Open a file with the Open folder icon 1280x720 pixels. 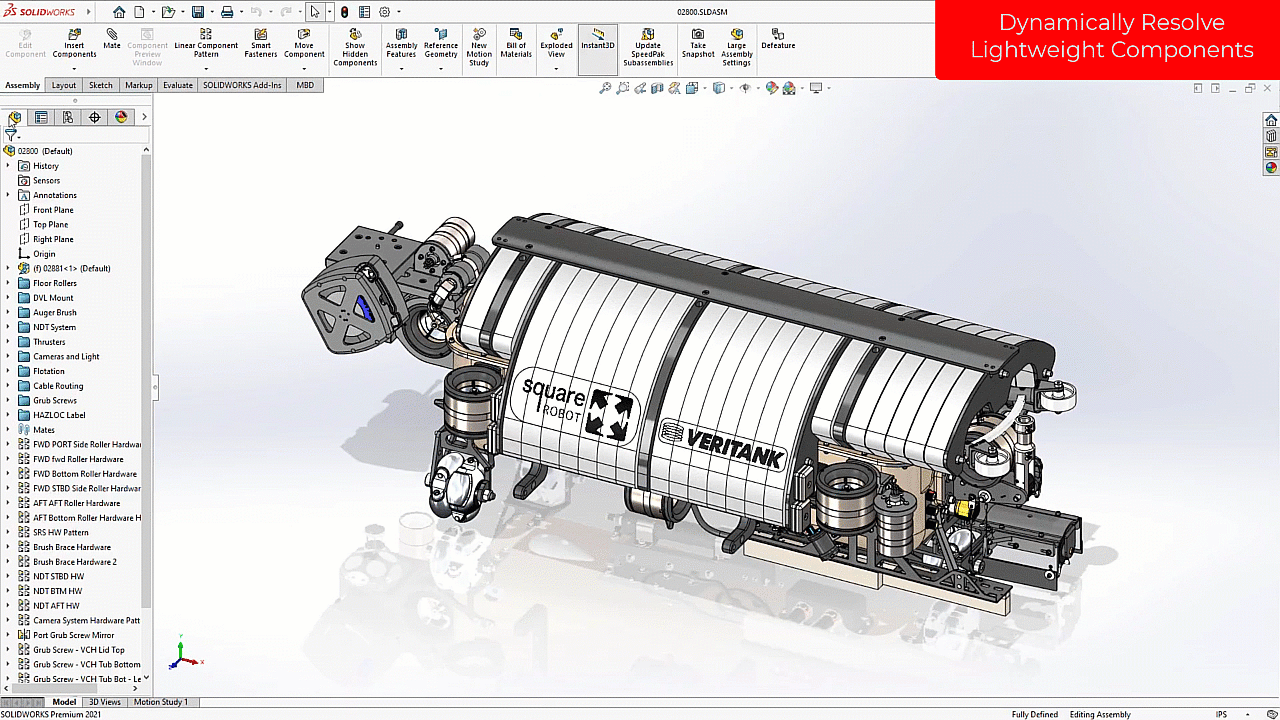coord(169,12)
